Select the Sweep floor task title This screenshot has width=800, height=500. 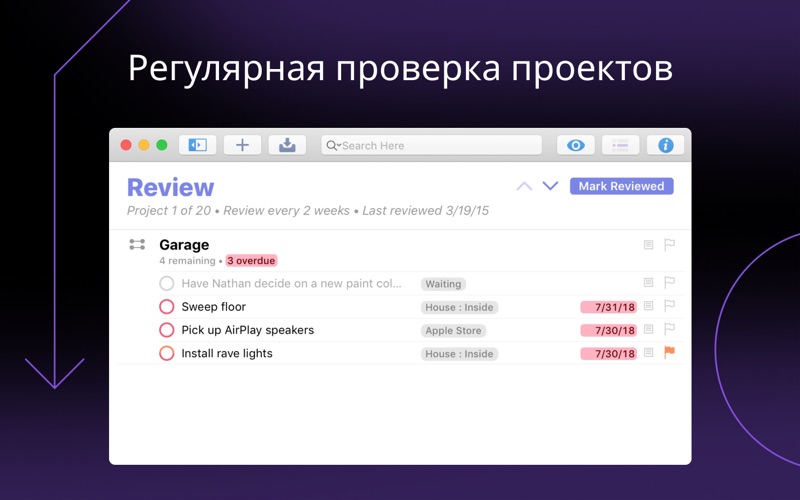[x=214, y=307]
